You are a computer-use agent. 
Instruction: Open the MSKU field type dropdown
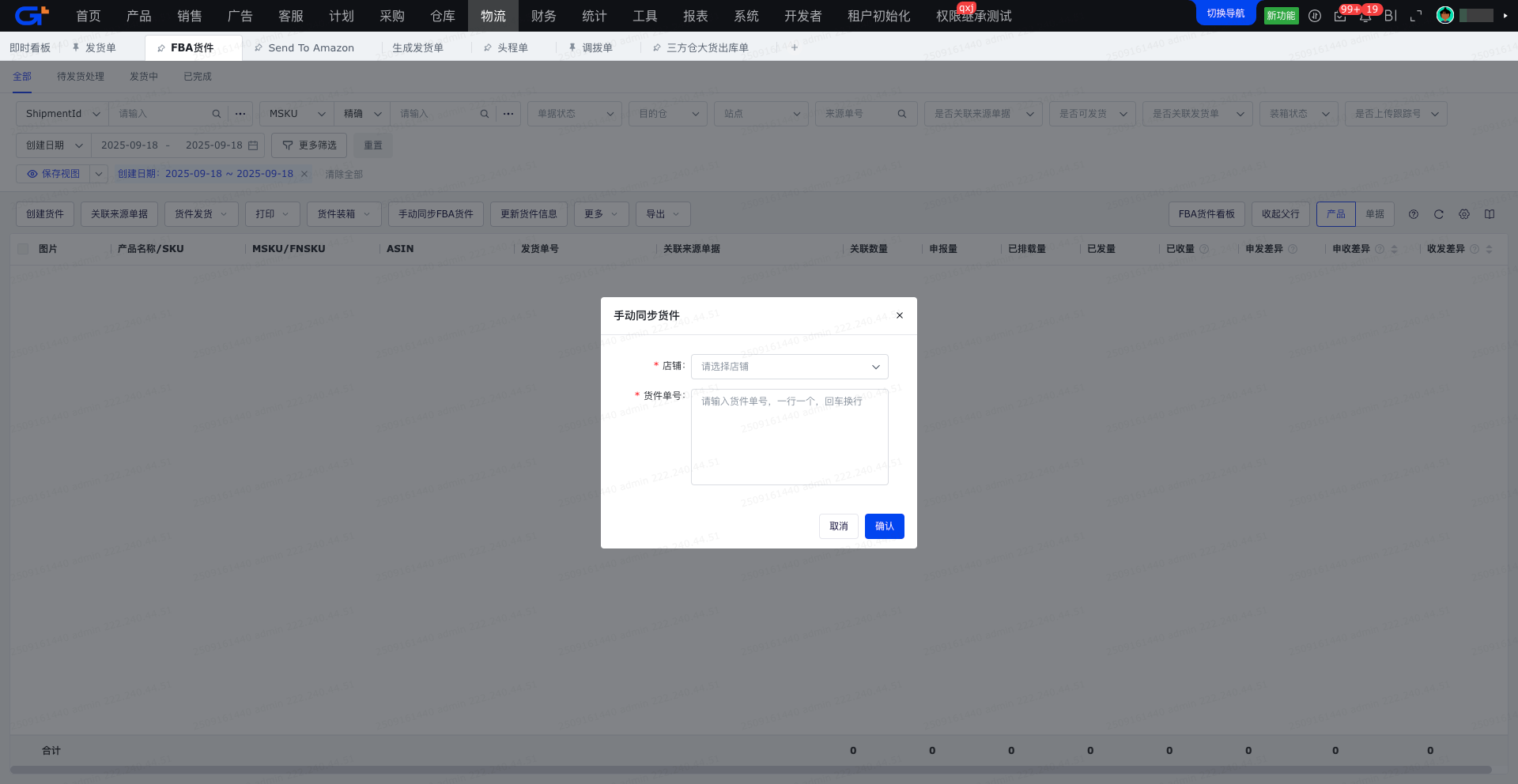pyautogui.click(x=296, y=114)
